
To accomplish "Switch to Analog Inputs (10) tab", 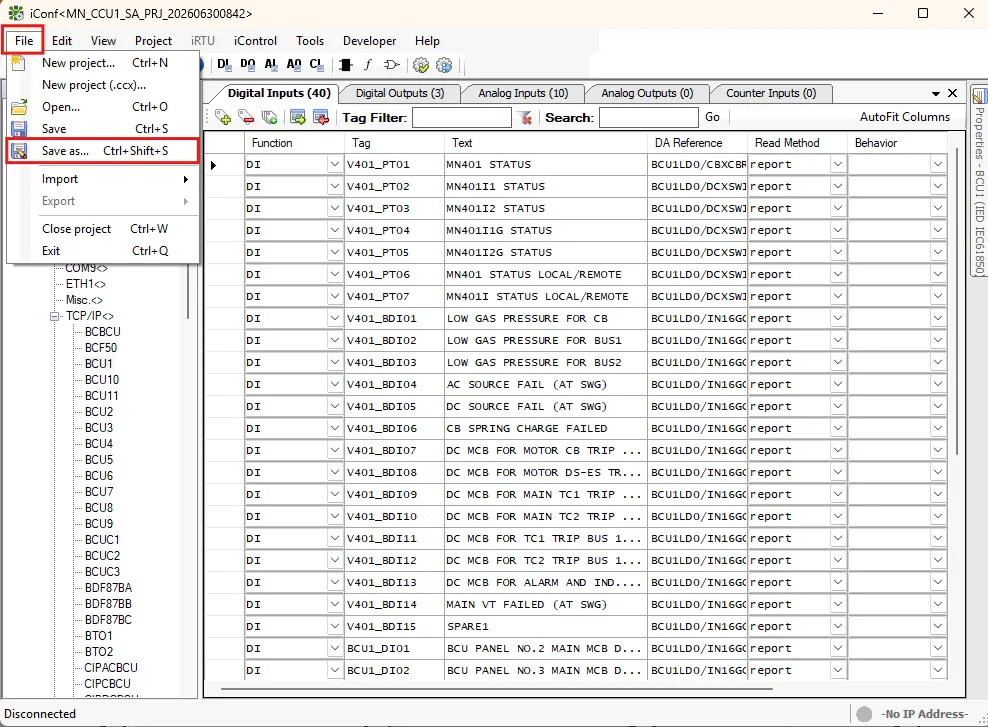I will [523, 93].
